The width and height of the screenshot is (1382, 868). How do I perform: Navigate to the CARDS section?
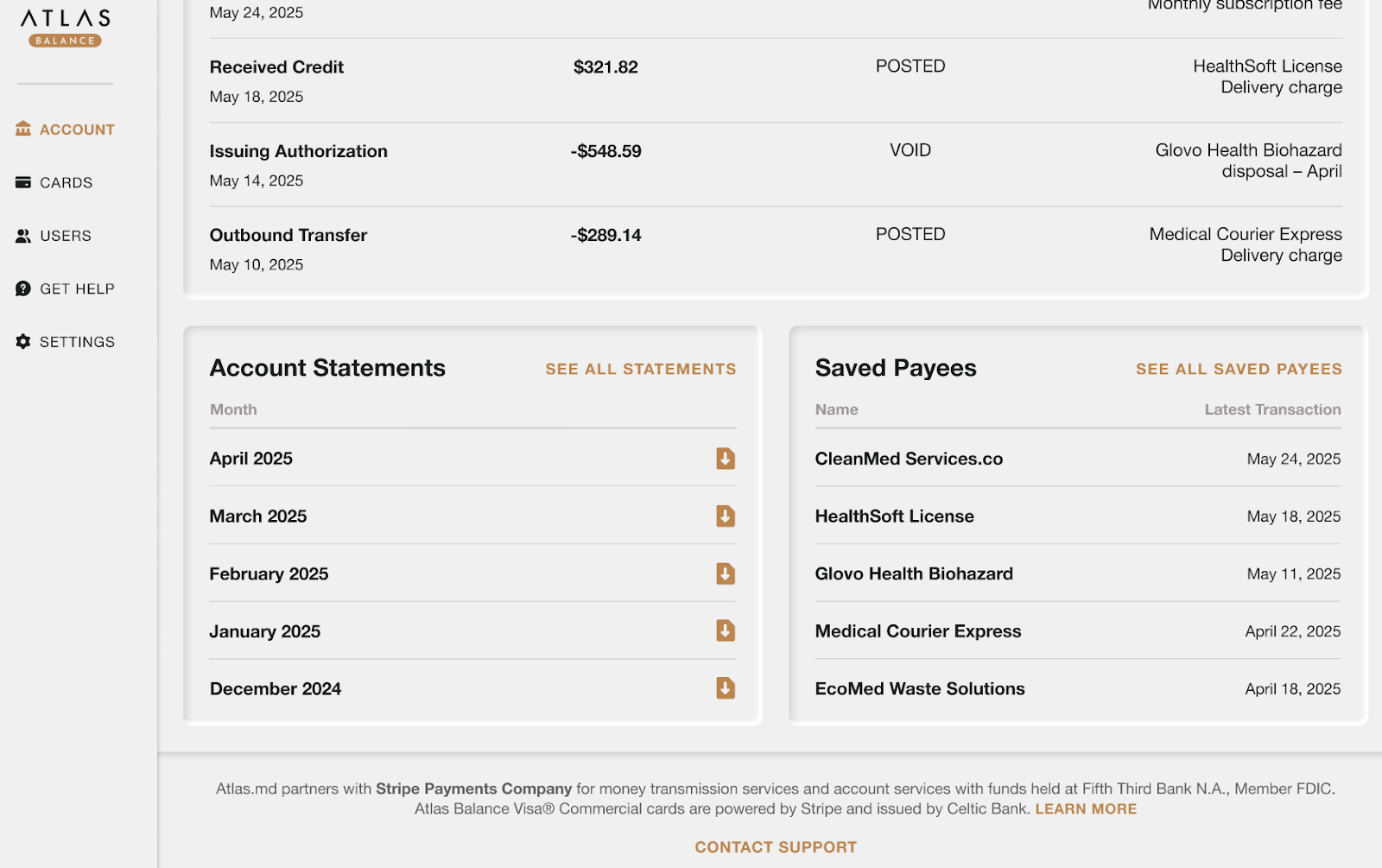coord(66,182)
